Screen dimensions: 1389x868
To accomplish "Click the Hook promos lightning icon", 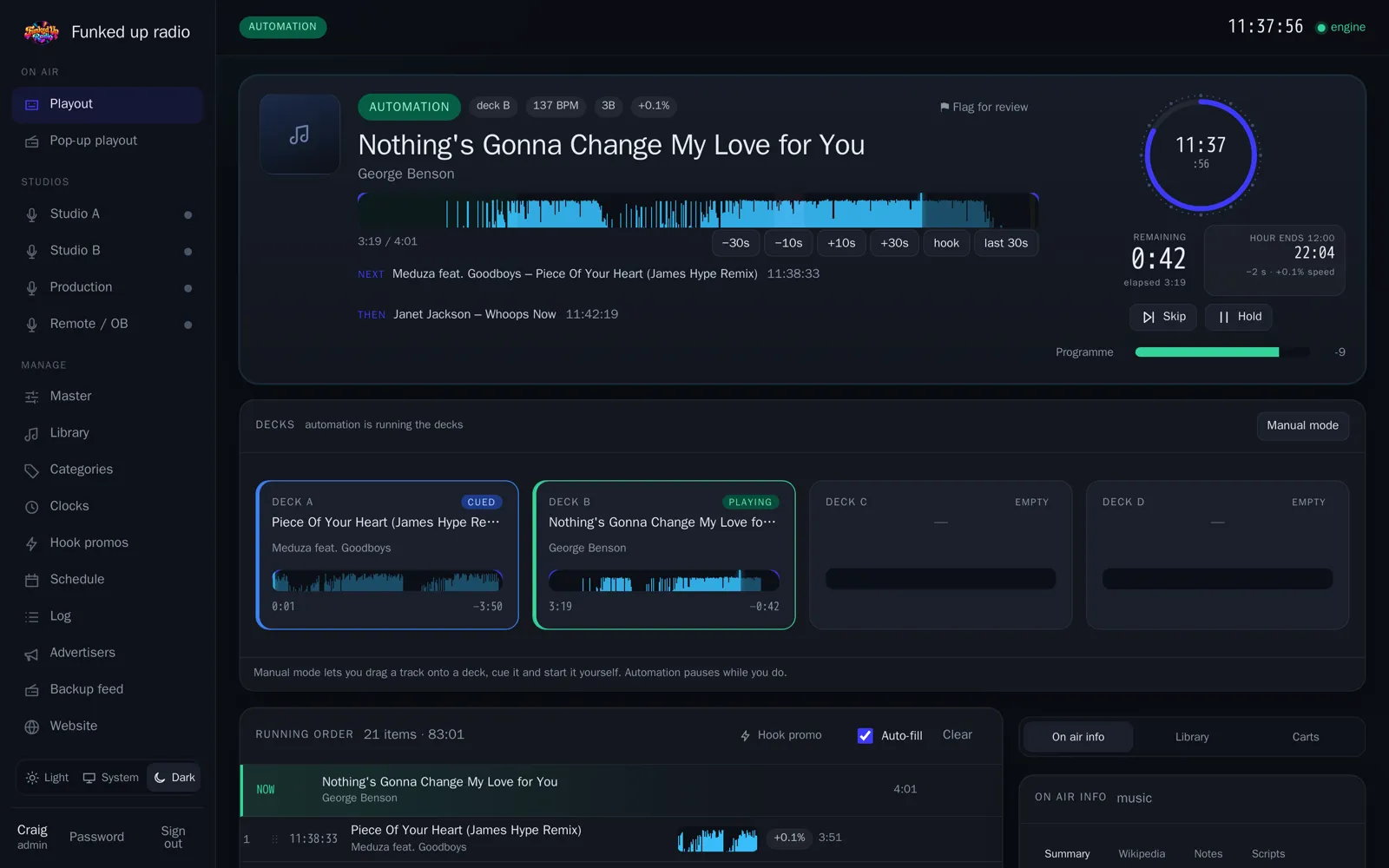I will (32, 543).
